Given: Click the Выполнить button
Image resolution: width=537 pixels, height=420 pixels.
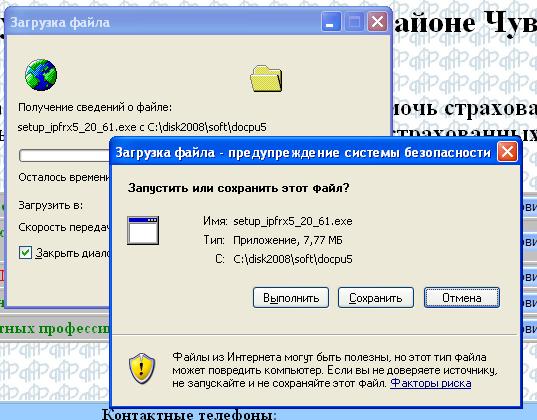Looking at the screenshot, I should tap(291, 298).
